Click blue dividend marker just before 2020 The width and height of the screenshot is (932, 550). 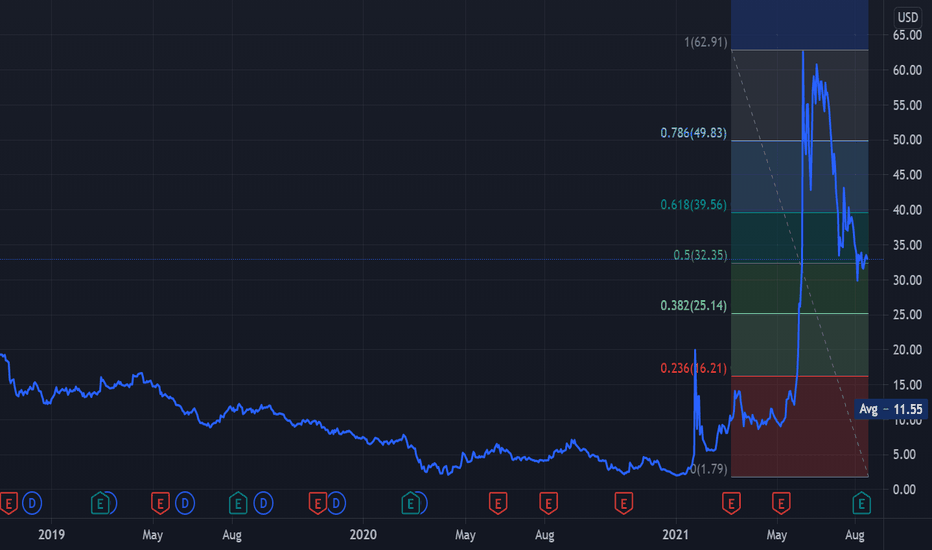click(x=336, y=504)
